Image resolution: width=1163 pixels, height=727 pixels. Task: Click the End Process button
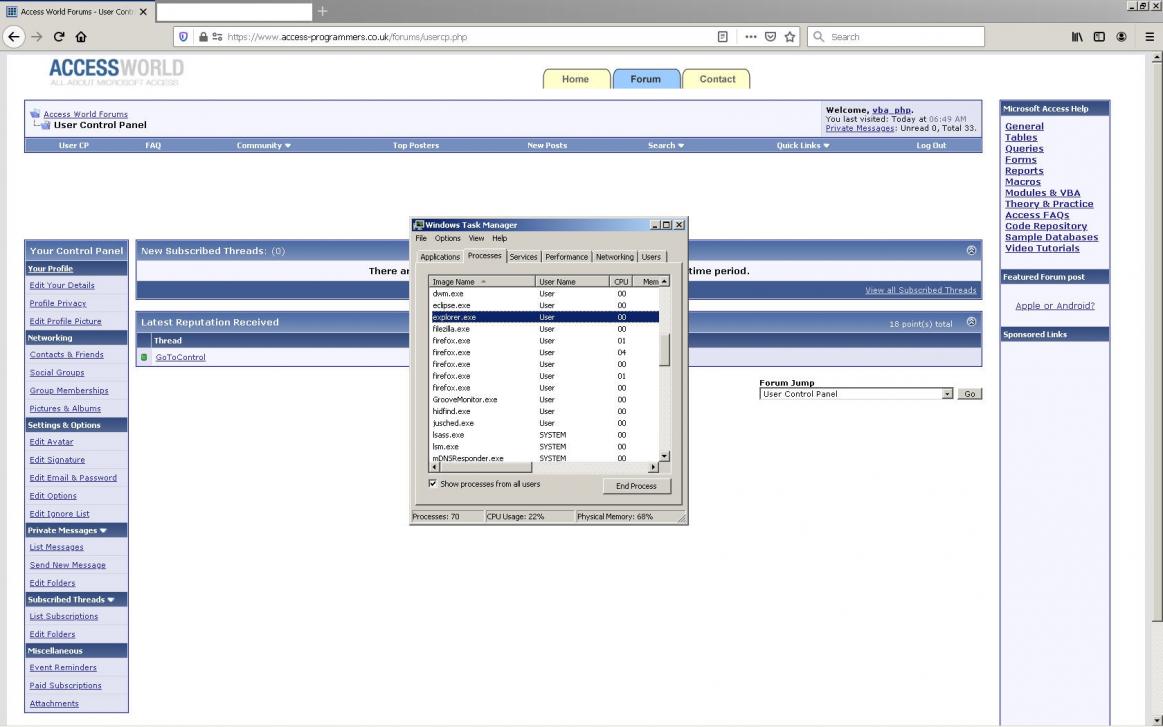point(636,486)
